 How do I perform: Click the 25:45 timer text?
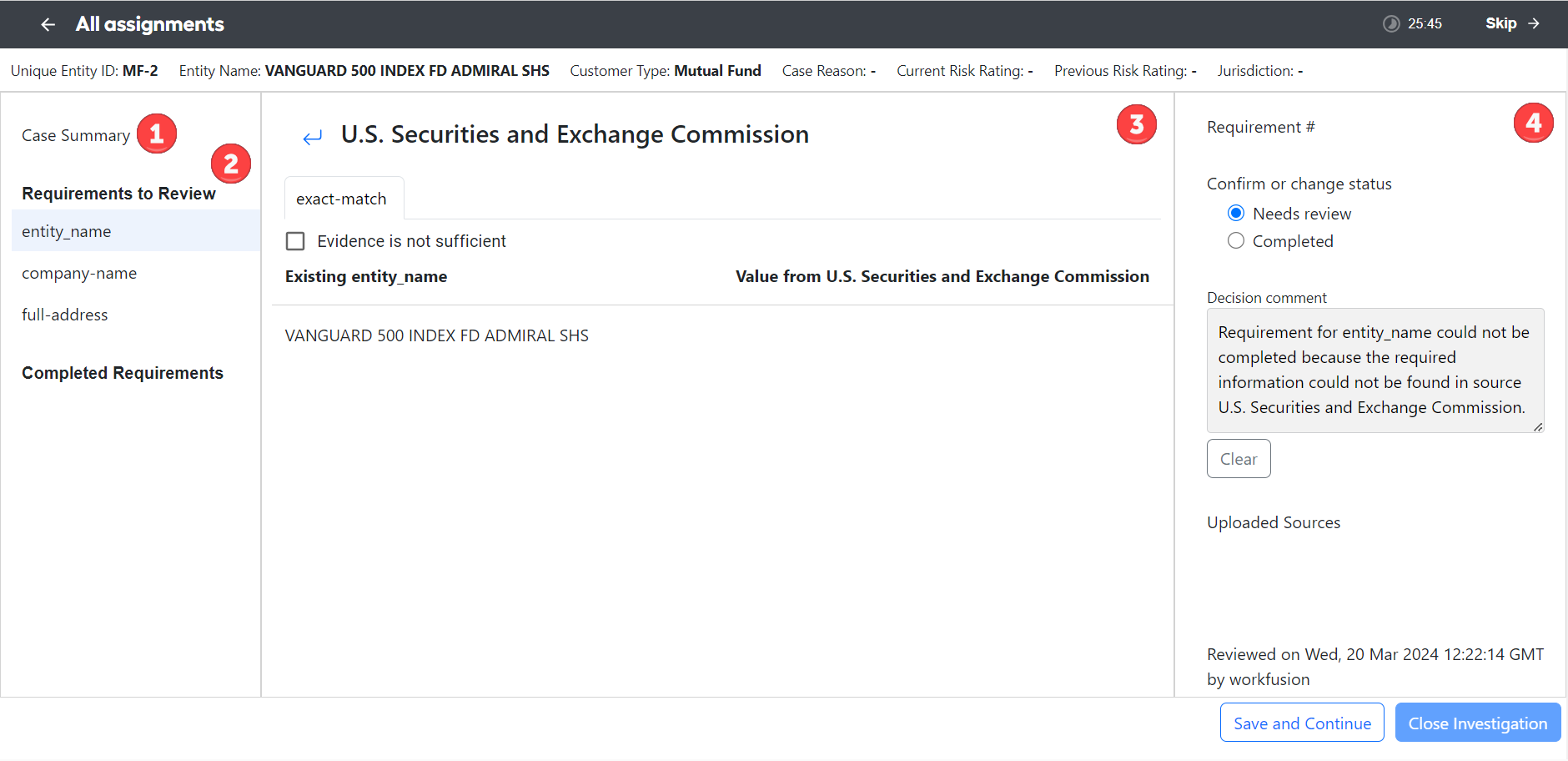click(1425, 23)
